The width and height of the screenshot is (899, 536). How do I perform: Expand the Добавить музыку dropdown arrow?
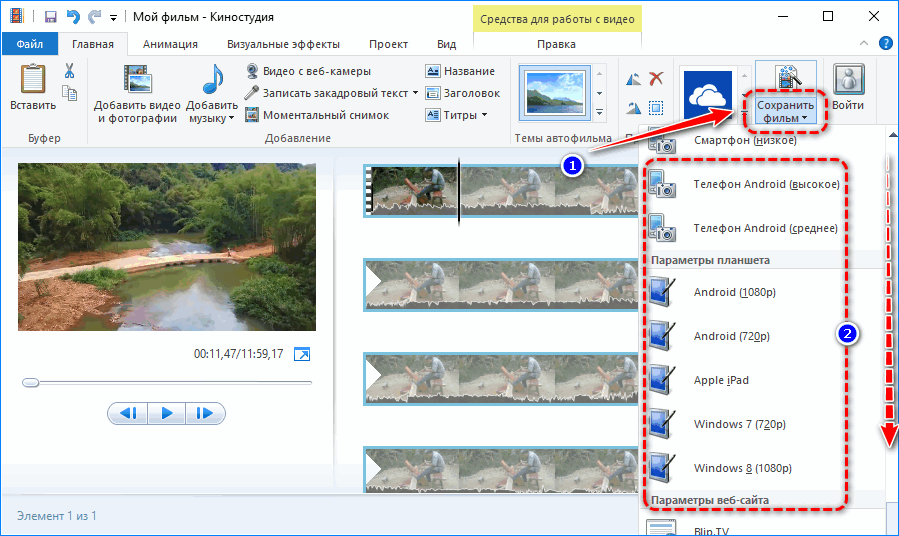click(232, 119)
